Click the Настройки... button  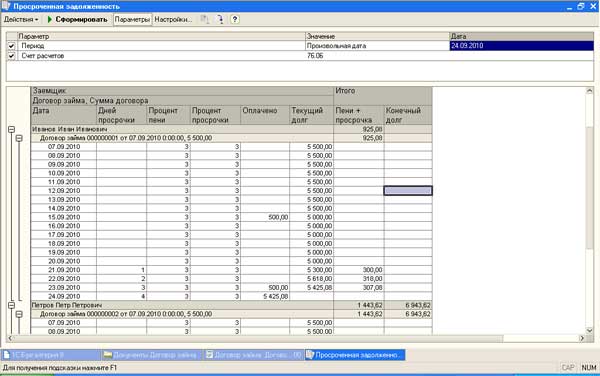173,20
